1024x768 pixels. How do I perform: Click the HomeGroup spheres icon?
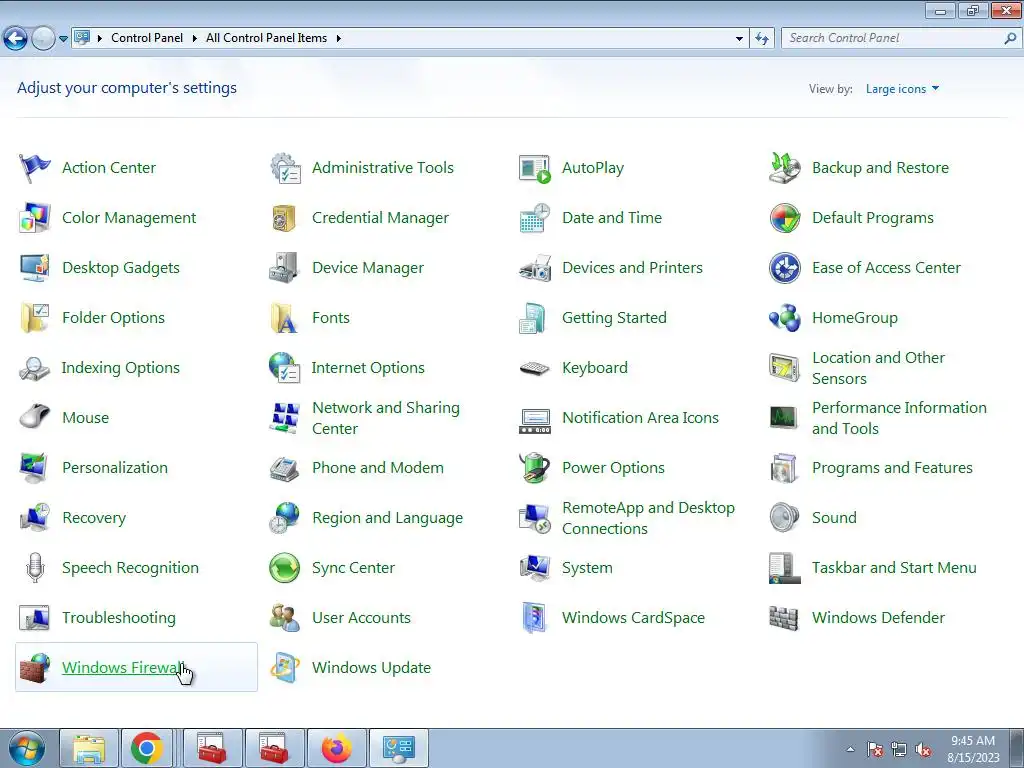pyautogui.click(x=784, y=318)
